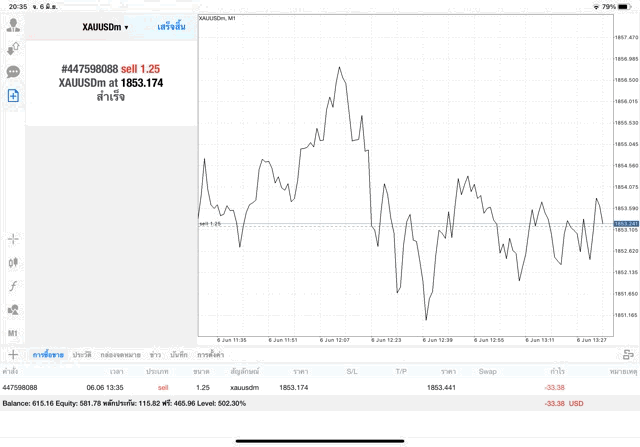Click the 1853.241 current price label

626,224
